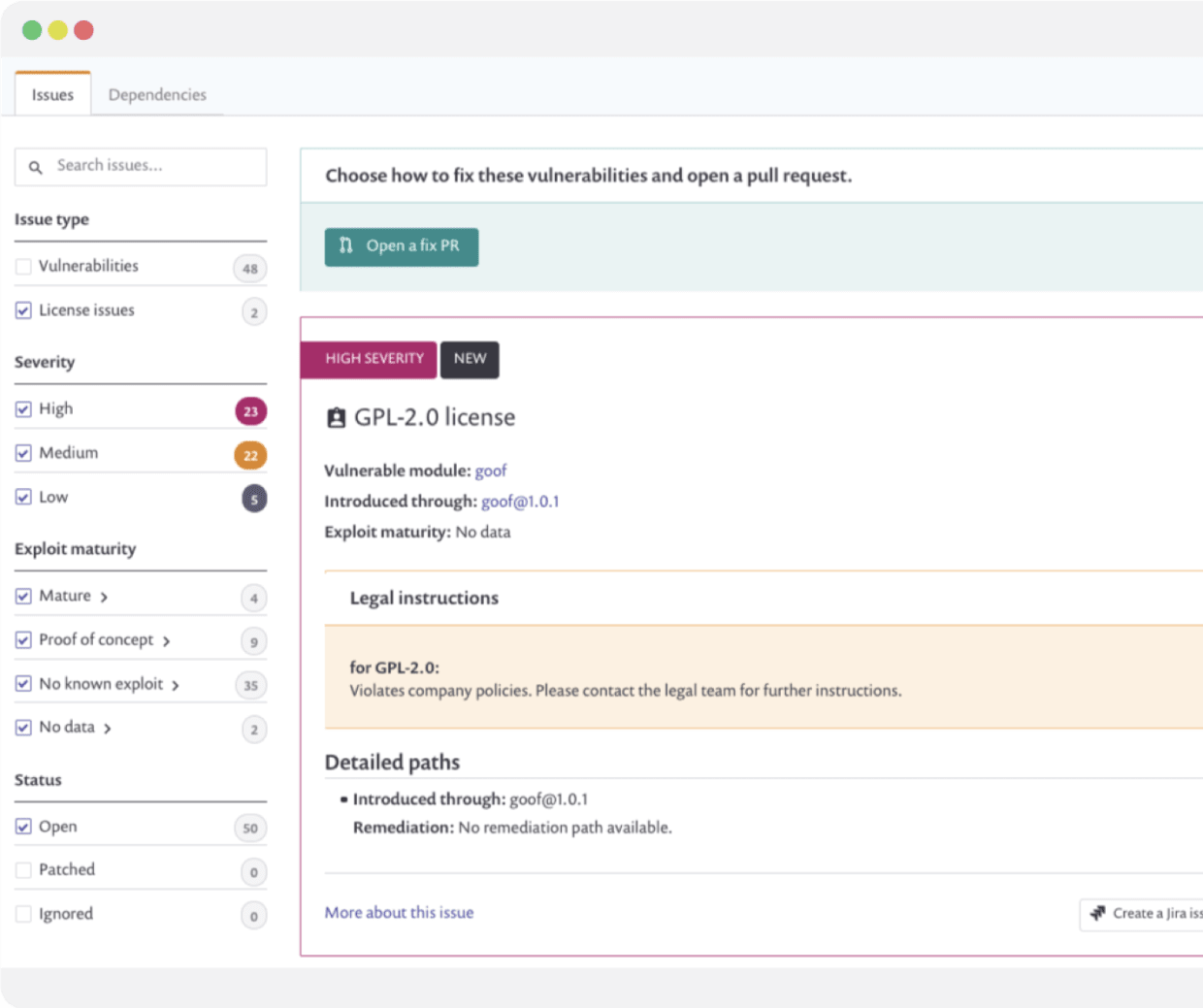Click the search magnifier icon
Image resolution: width=1203 pixels, height=1008 pixels.
tap(35, 167)
